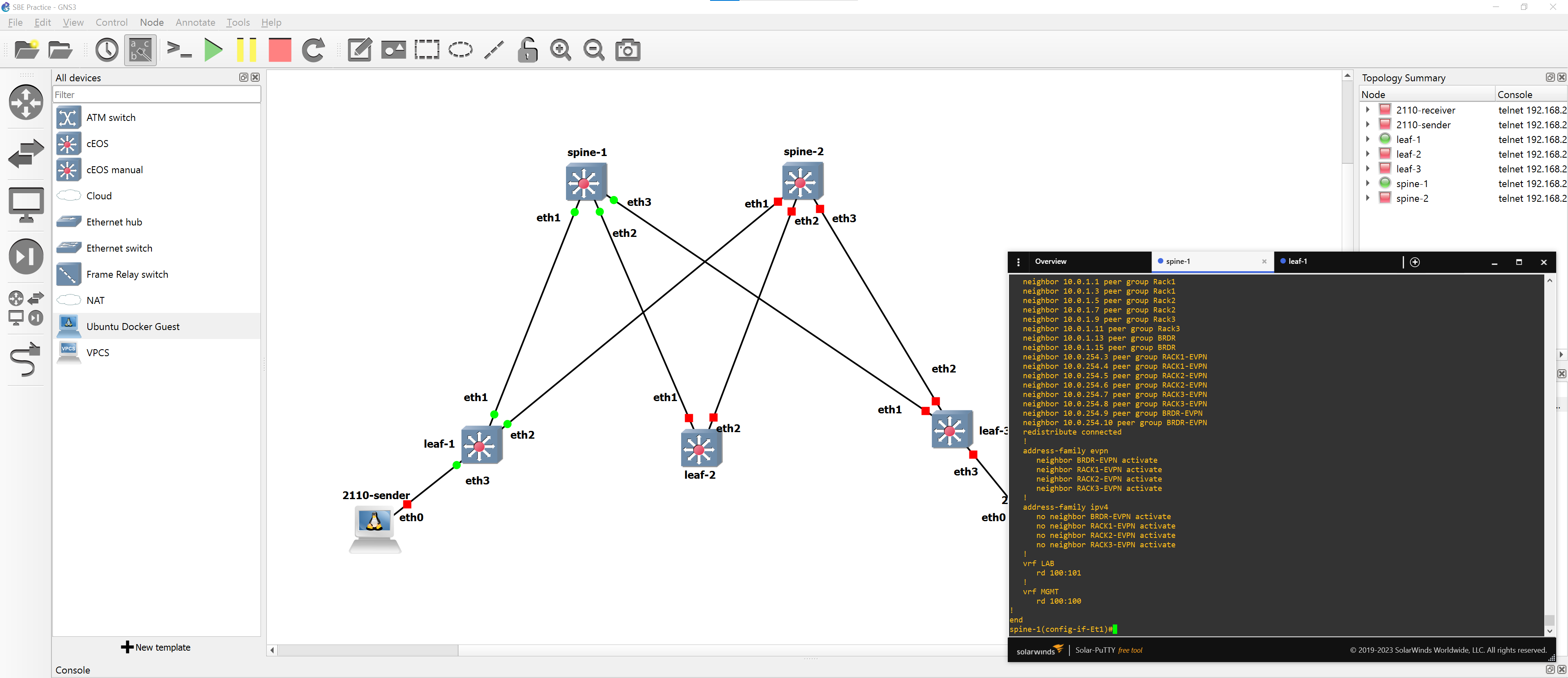This screenshot has height=678, width=1568.
Task: Select the Draw rectangle tool
Action: (427, 50)
